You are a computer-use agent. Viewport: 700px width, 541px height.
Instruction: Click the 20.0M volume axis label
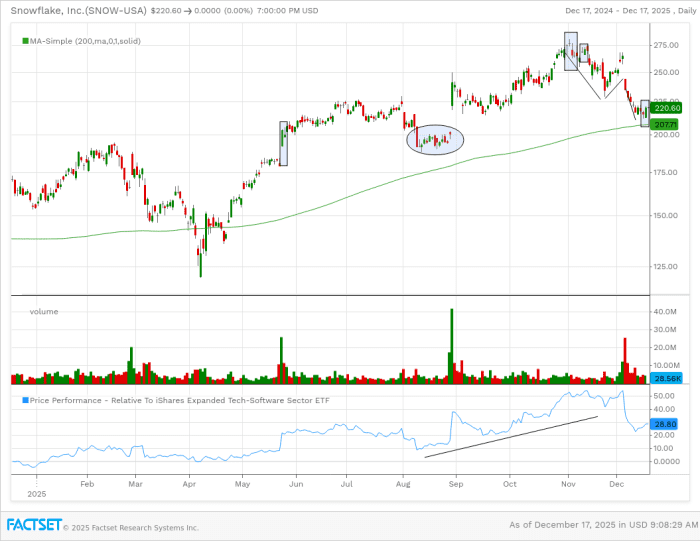665,347
